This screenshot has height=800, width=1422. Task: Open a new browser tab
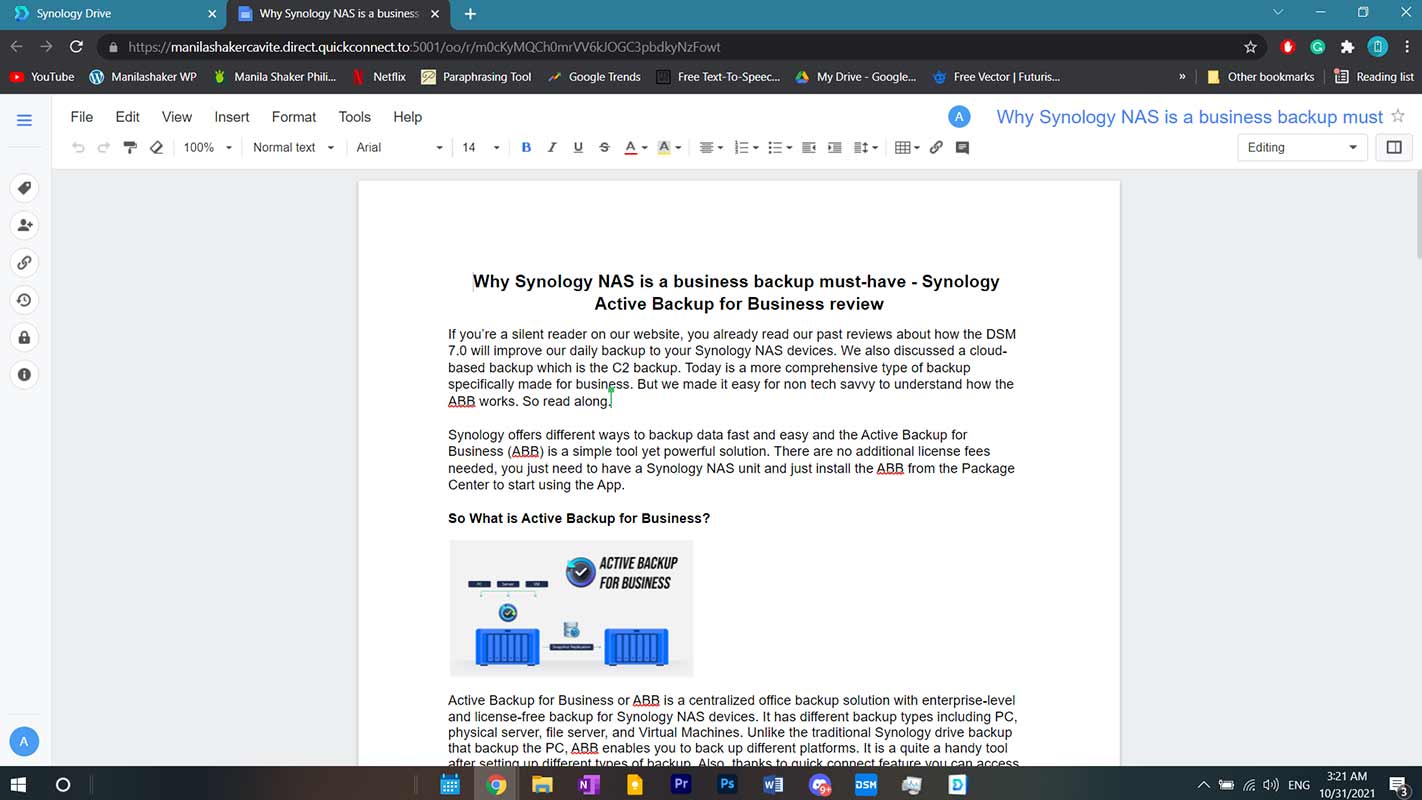pos(470,14)
